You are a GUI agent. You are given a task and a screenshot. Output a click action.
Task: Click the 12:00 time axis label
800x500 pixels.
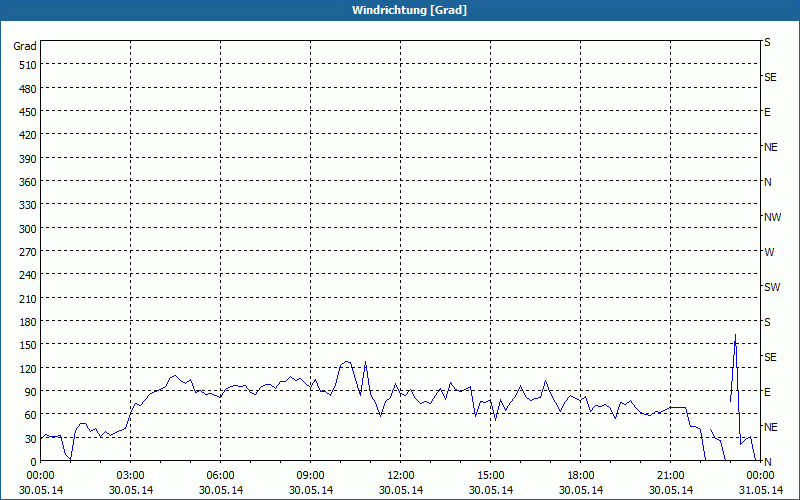(x=401, y=476)
